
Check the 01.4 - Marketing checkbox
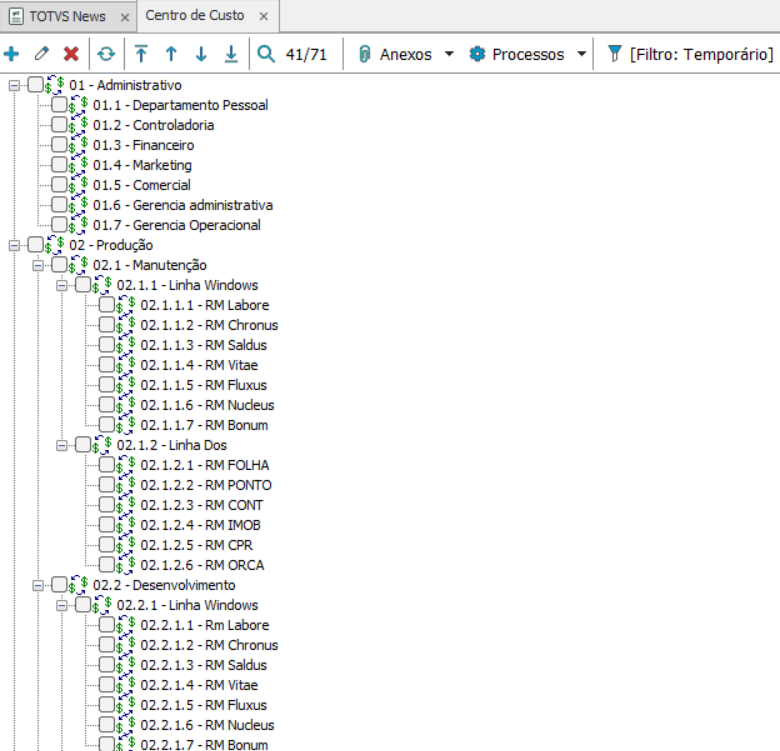(x=59, y=164)
